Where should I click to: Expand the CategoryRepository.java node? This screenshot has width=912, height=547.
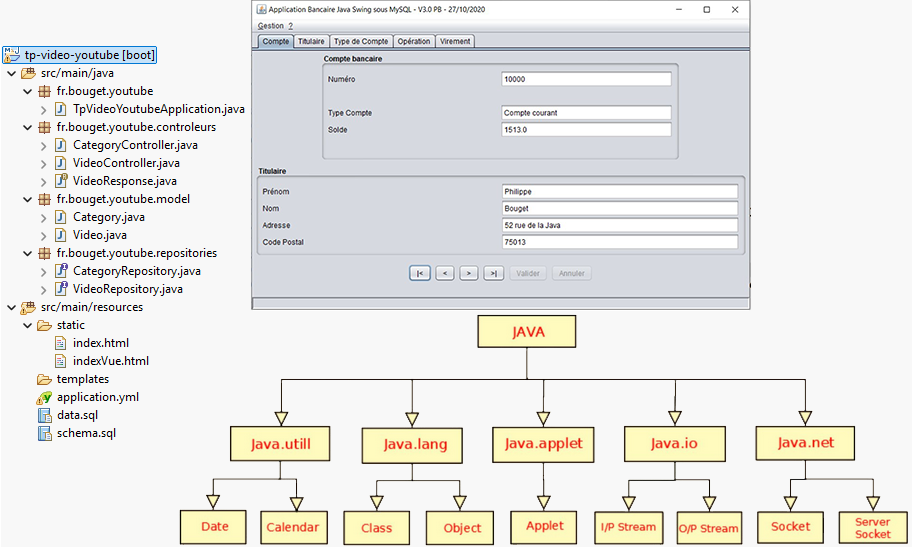tap(43, 271)
